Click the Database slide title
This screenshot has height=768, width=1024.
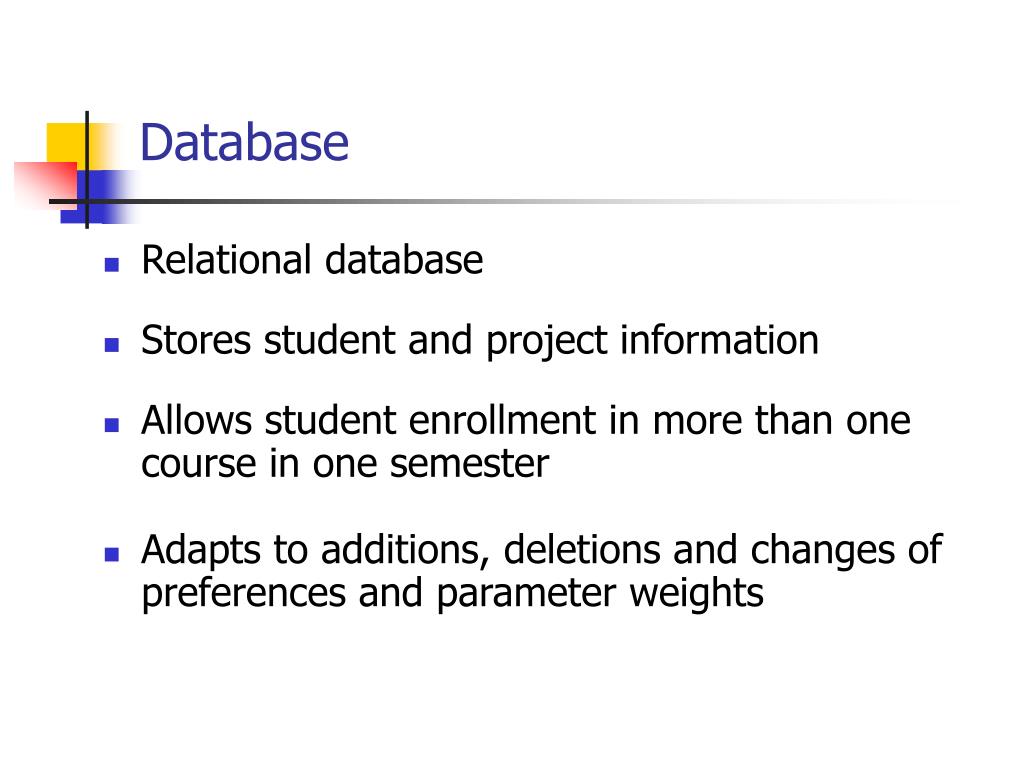(x=244, y=142)
